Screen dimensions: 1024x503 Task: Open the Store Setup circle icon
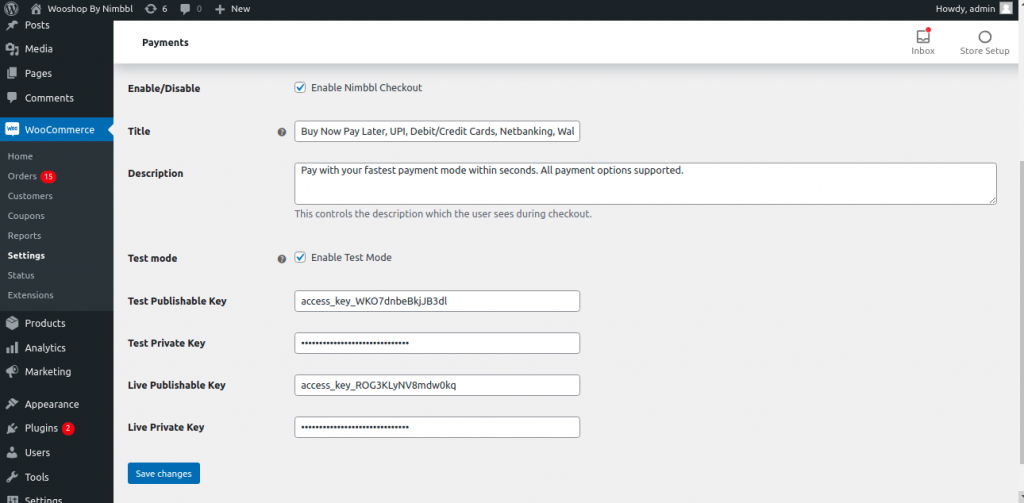[985, 37]
